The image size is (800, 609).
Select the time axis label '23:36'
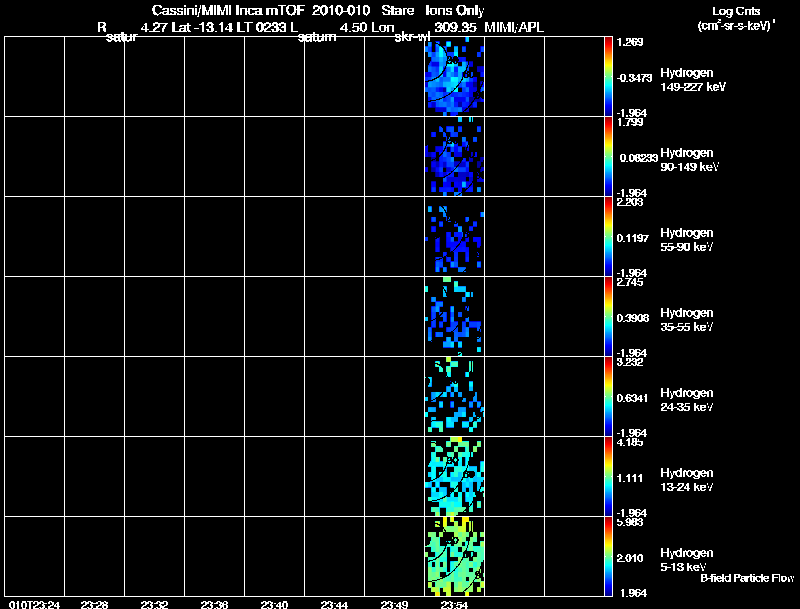click(214, 605)
